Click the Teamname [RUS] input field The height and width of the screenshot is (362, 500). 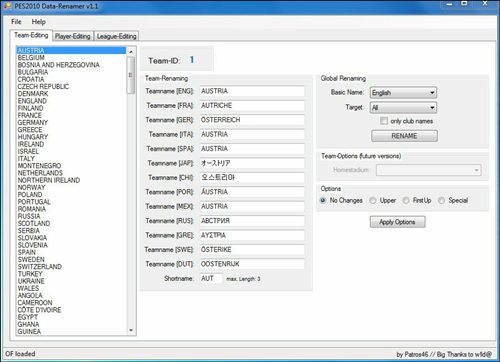click(x=252, y=221)
